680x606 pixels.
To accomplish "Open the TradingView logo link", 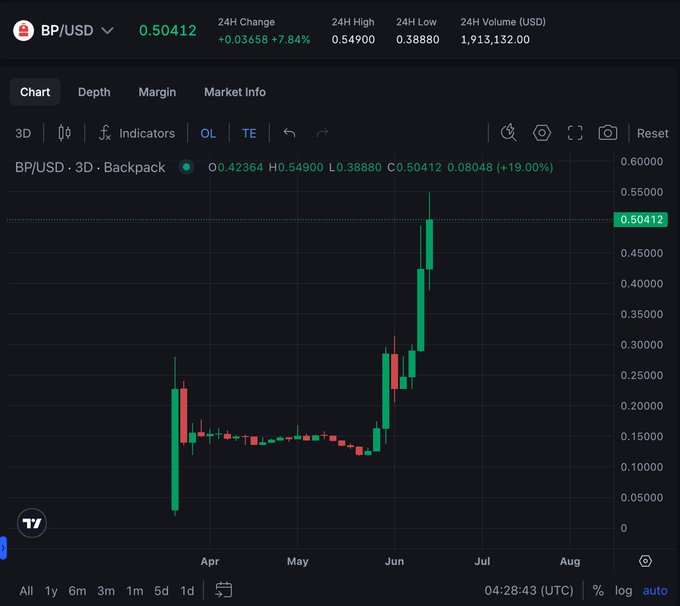I will coord(32,523).
